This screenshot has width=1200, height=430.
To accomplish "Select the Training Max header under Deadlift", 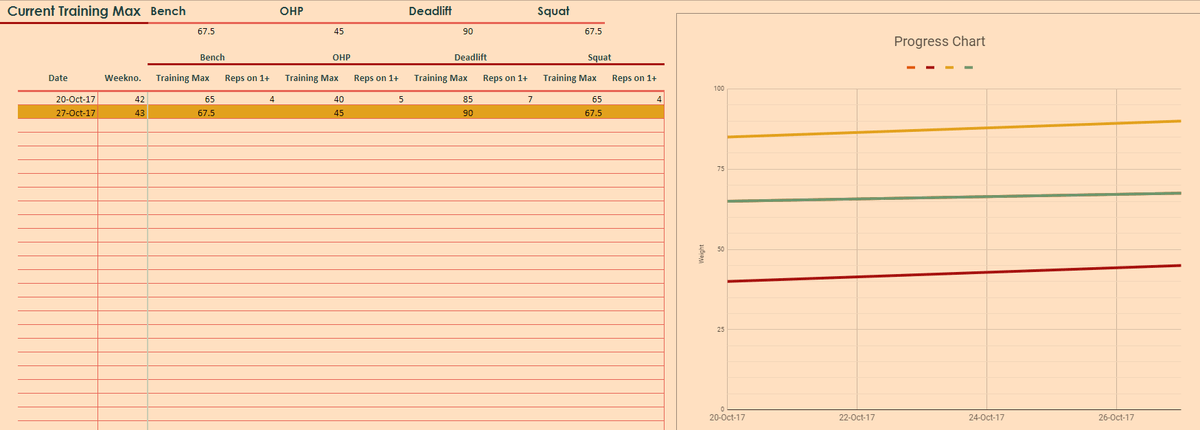I will click(x=441, y=78).
